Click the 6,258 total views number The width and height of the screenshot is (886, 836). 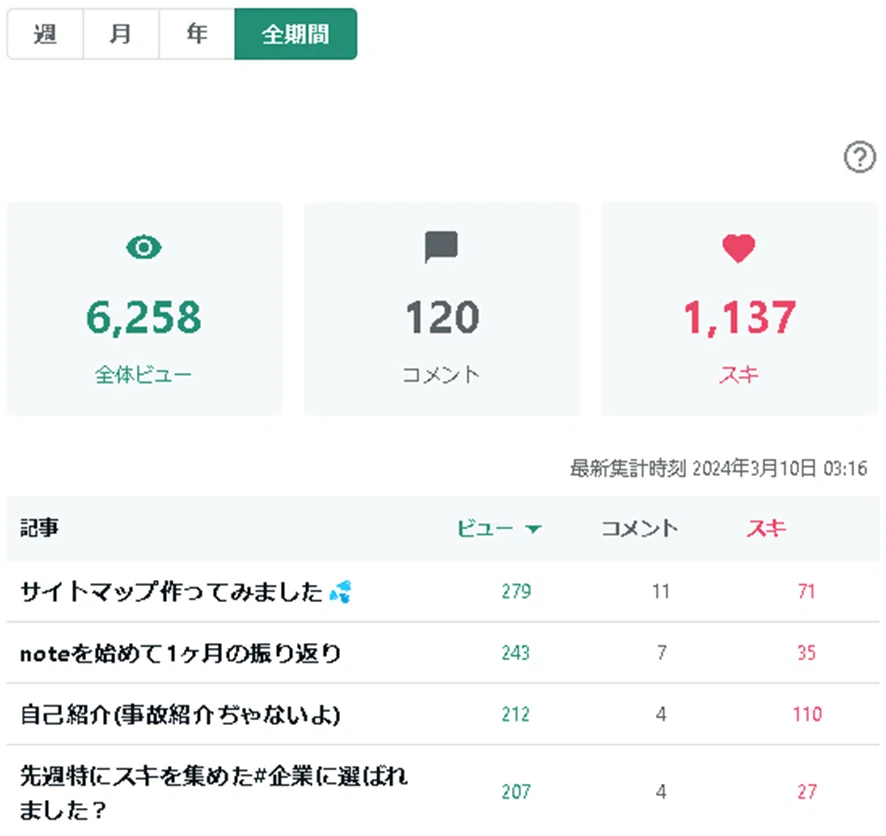coord(144,317)
